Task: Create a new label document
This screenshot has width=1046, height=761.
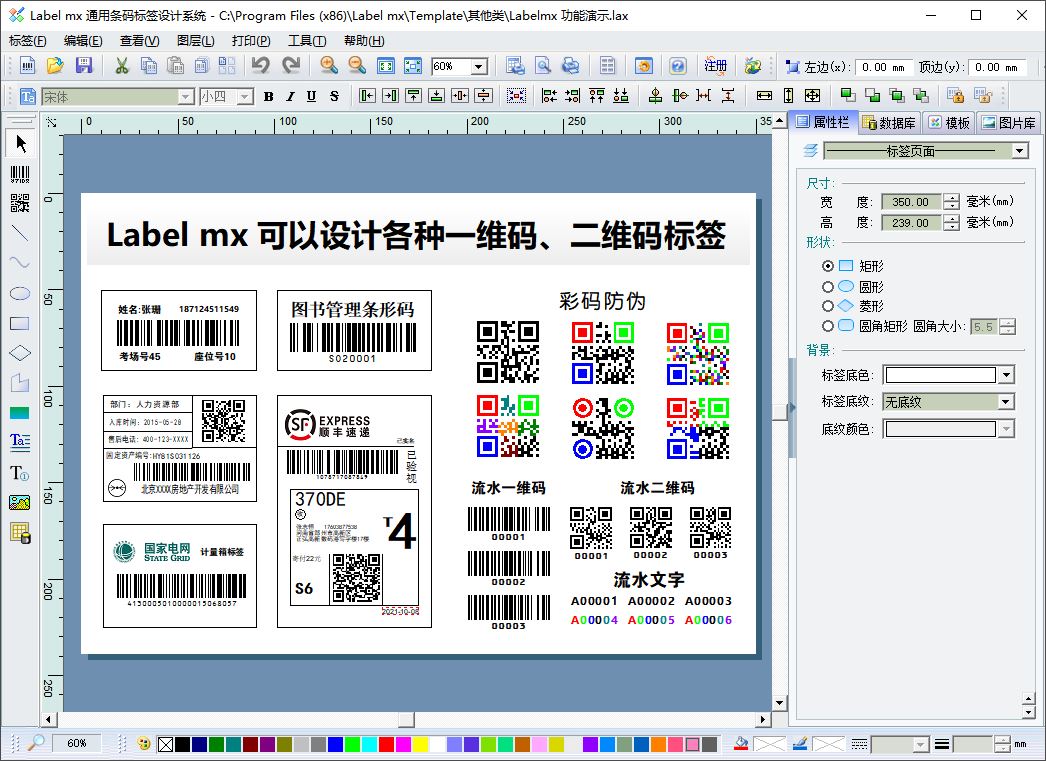Action: (x=27, y=65)
